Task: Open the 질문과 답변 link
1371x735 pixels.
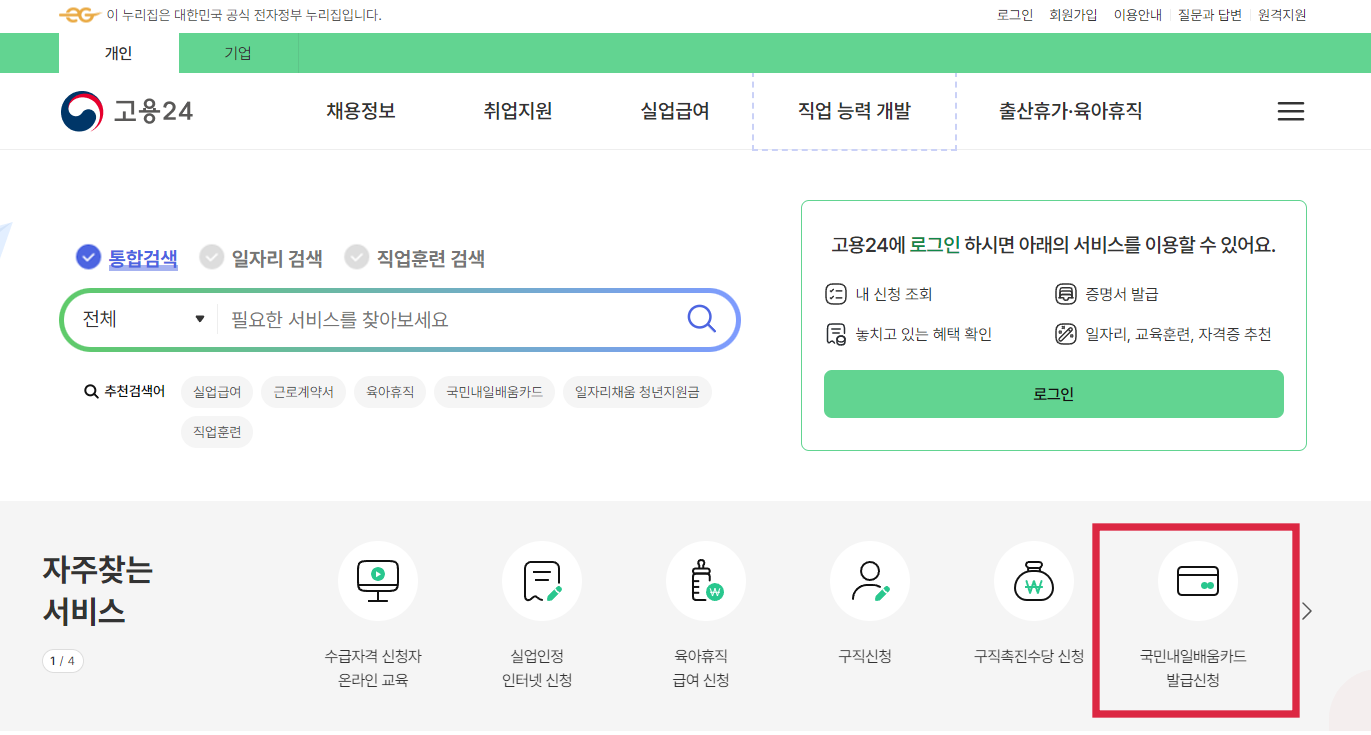Action: (1210, 15)
